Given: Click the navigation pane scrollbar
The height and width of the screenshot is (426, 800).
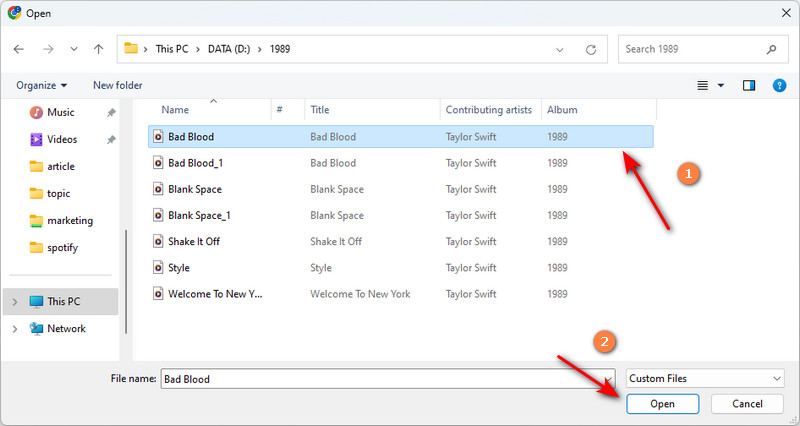Looking at the screenshot, I should pyautogui.click(x=126, y=282).
